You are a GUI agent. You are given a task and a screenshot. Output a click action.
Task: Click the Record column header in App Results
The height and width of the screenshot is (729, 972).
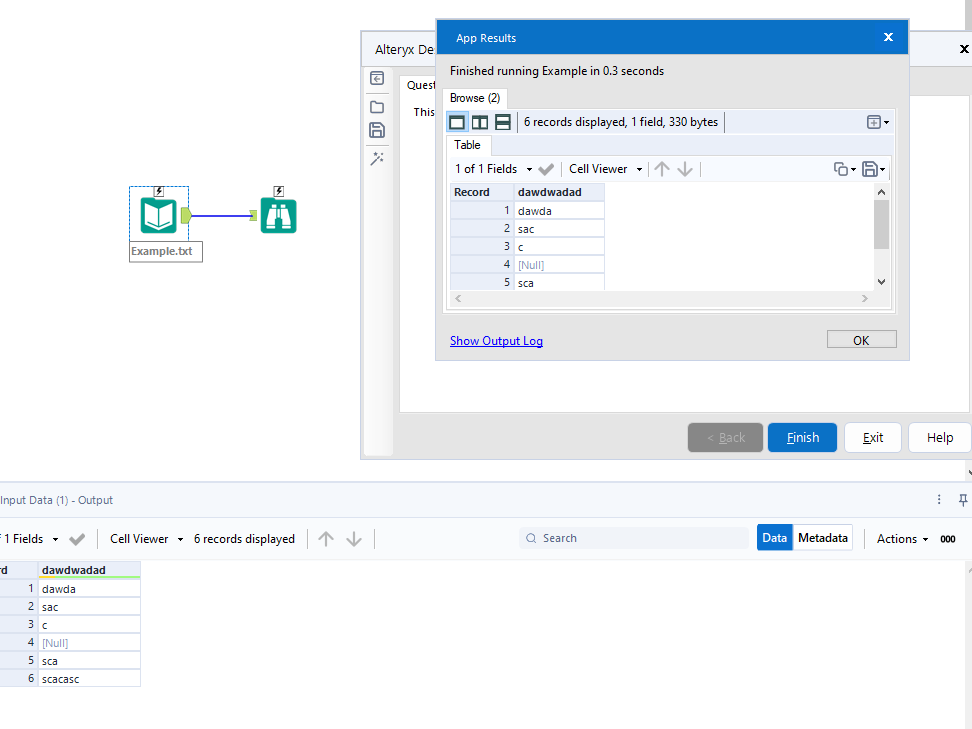pos(482,192)
